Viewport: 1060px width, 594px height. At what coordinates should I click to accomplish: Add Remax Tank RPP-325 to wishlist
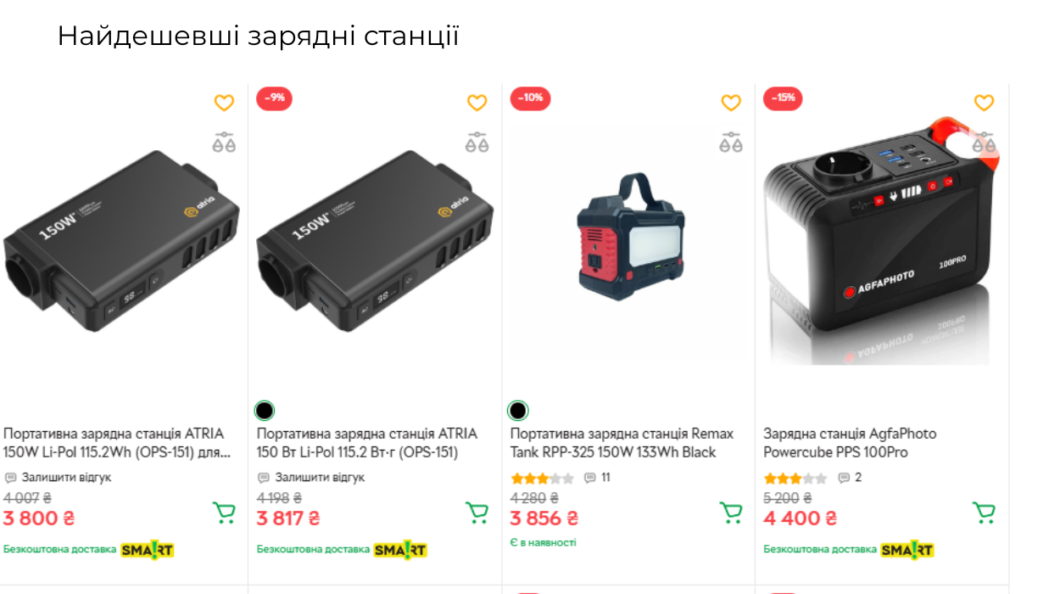730,103
